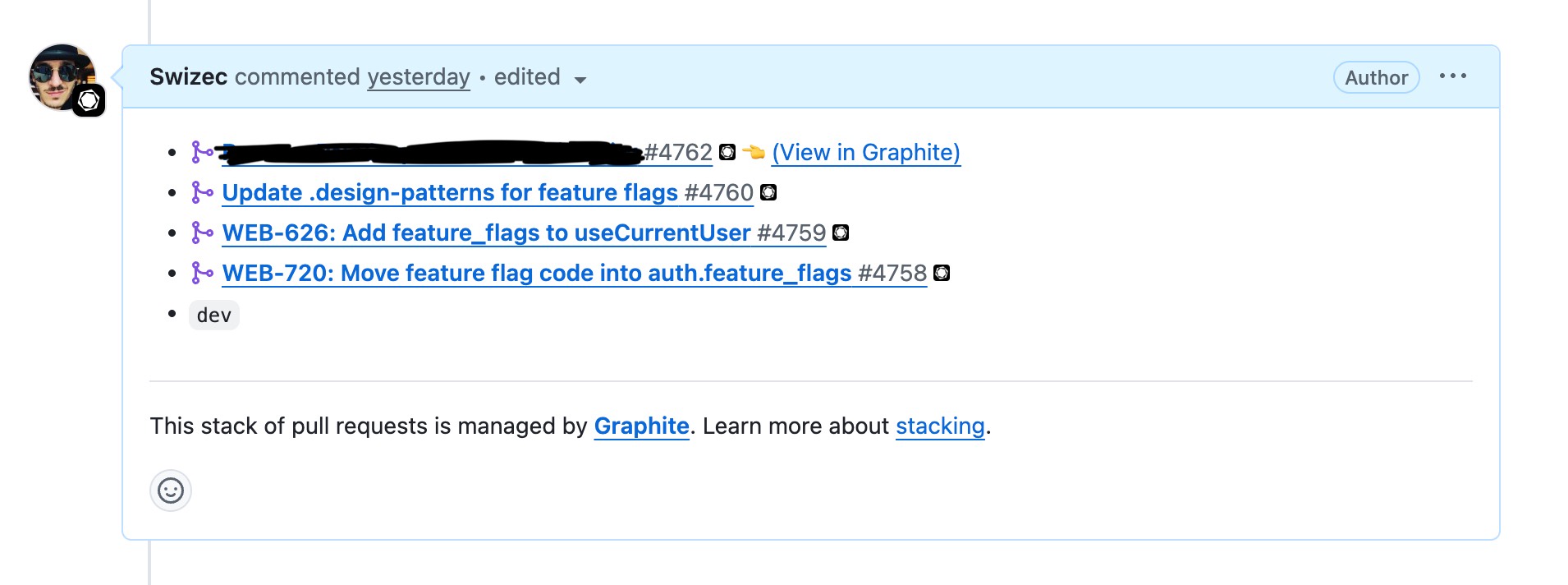The width and height of the screenshot is (1568, 585).
Task: Follow the stacking link
Action: tap(940, 426)
